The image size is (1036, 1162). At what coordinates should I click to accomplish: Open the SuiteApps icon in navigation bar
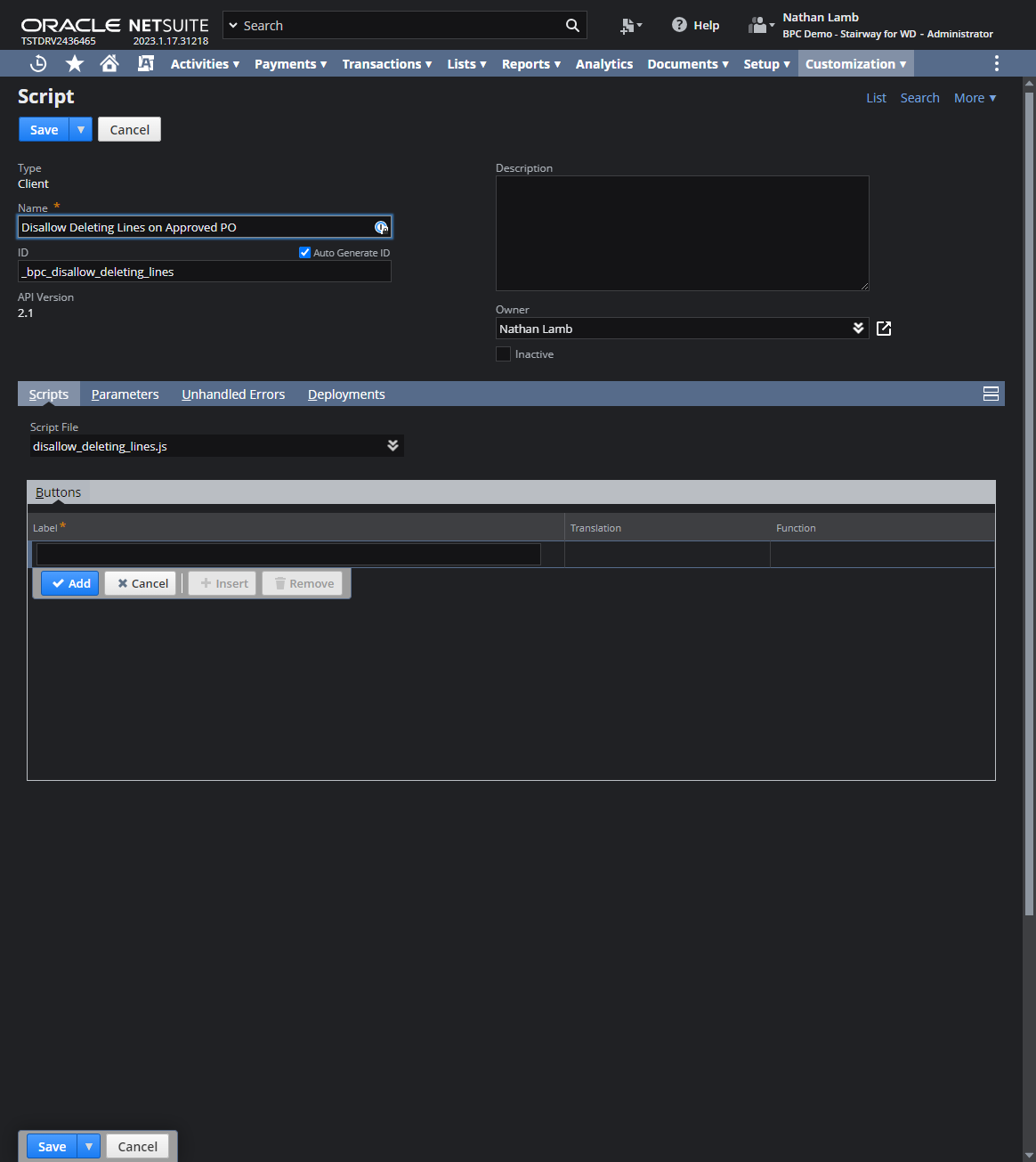[146, 63]
